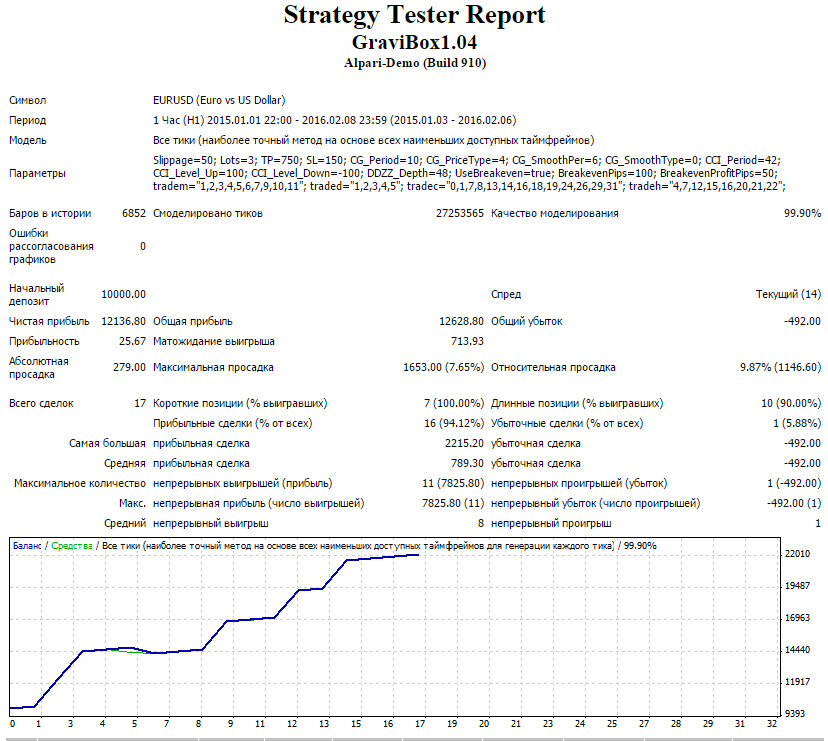Image resolution: width=828 pixels, height=741 pixels.
Task: Click the Модель label
Action: pos(27,140)
